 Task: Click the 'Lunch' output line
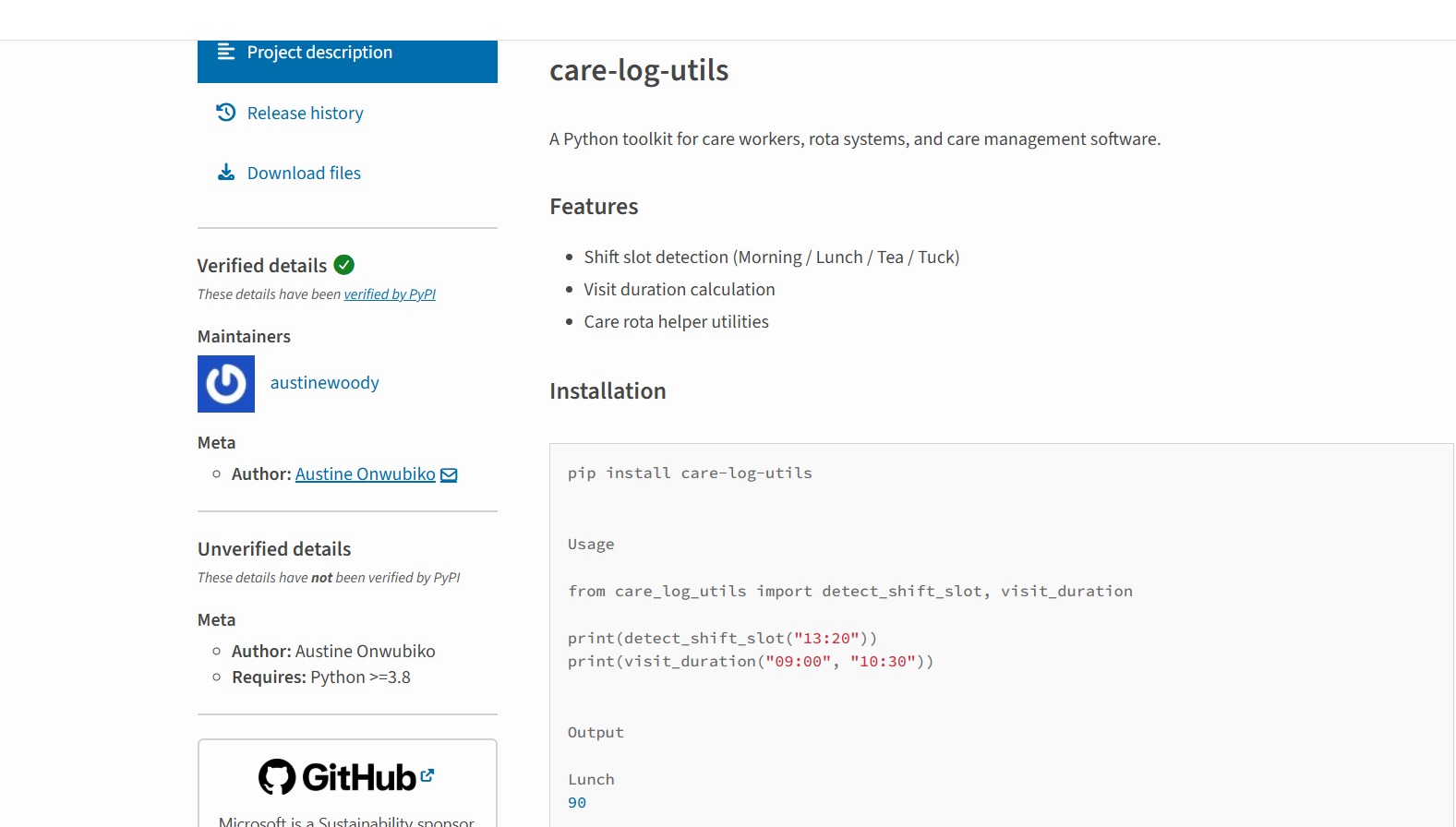click(x=591, y=779)
